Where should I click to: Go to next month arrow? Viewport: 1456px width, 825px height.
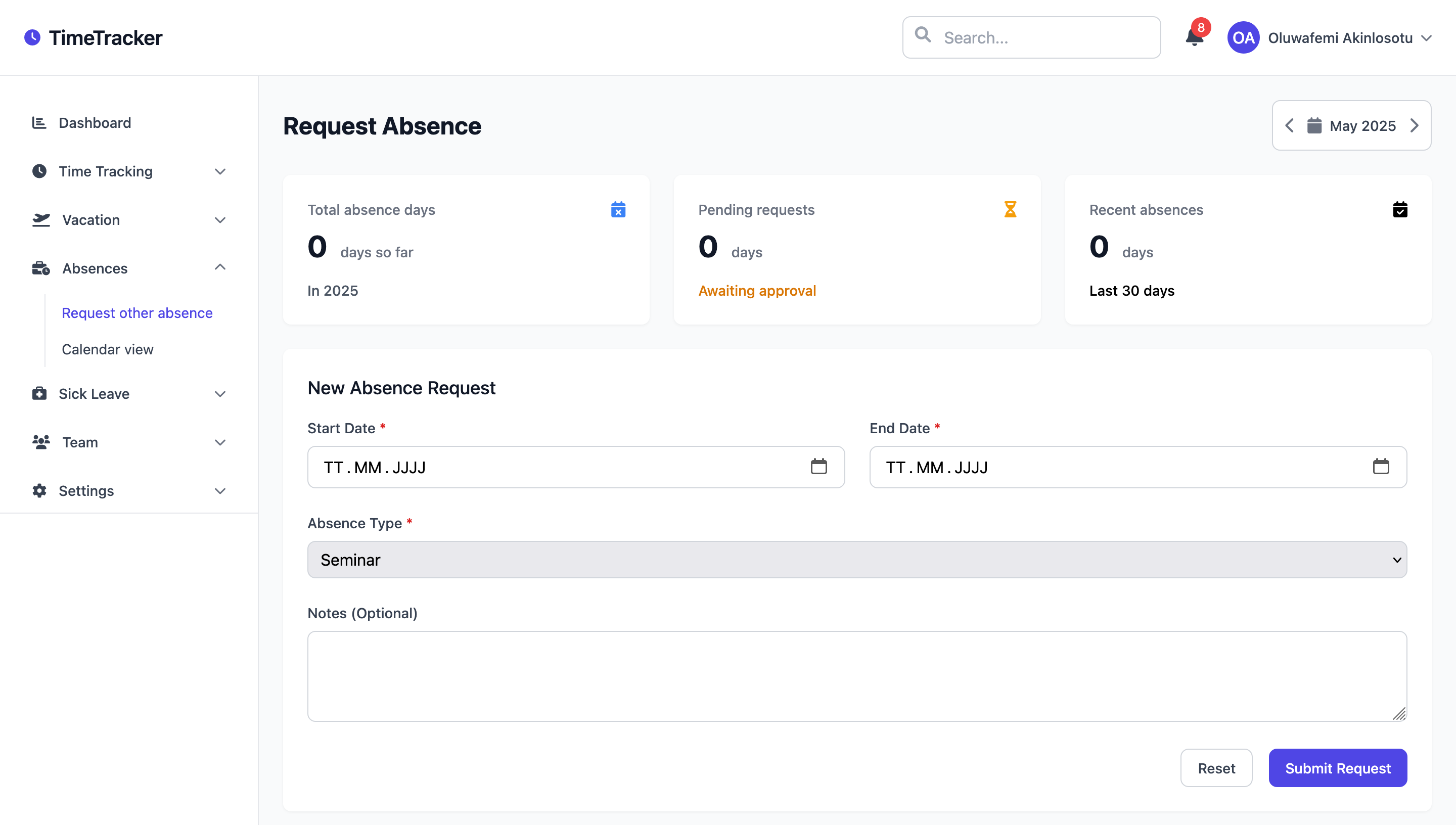(x=1415, y=125)
